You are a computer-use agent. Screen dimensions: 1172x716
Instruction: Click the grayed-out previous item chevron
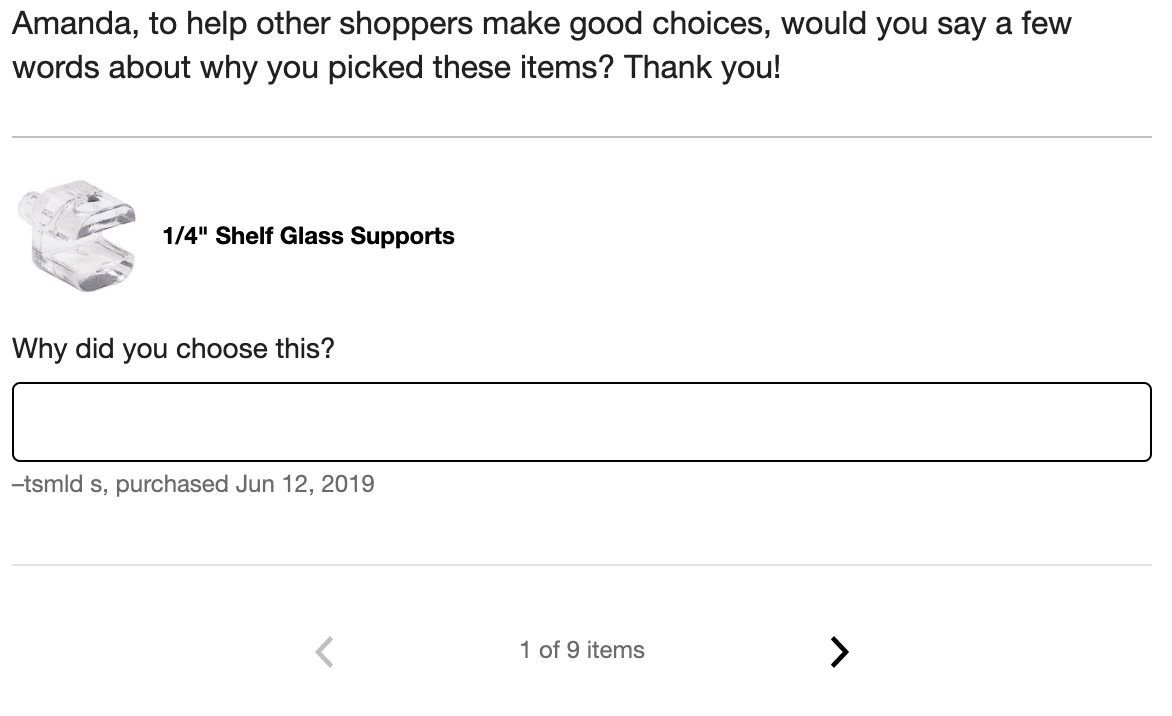tap(324, 652)
